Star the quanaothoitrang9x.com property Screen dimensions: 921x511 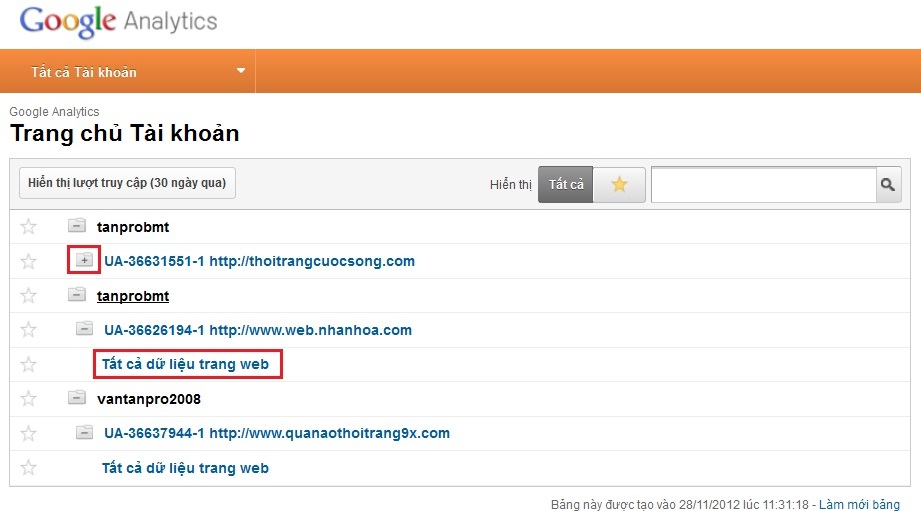pos(28,433)
